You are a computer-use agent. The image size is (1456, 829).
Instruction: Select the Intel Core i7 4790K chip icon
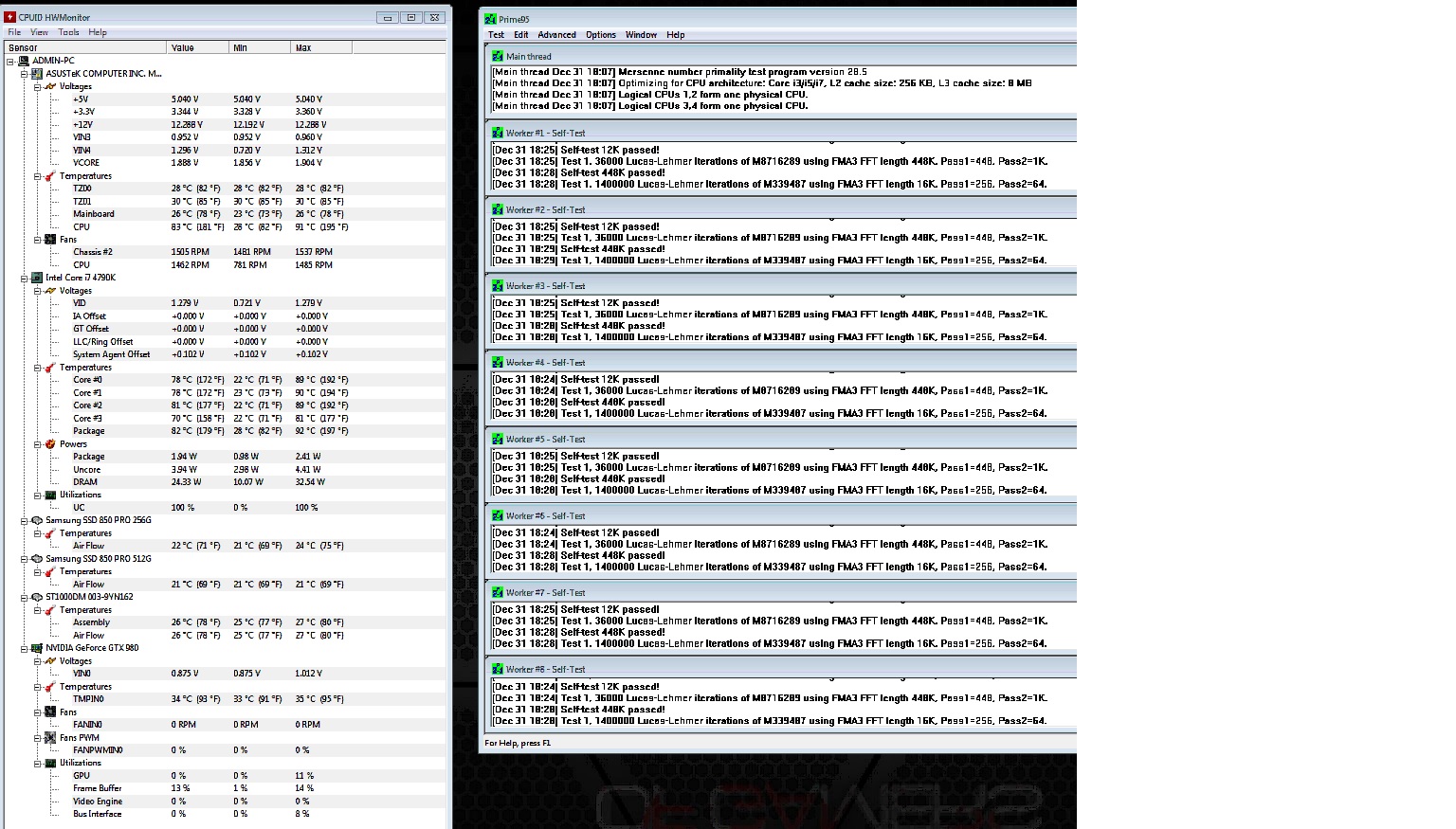click(37, 278)
